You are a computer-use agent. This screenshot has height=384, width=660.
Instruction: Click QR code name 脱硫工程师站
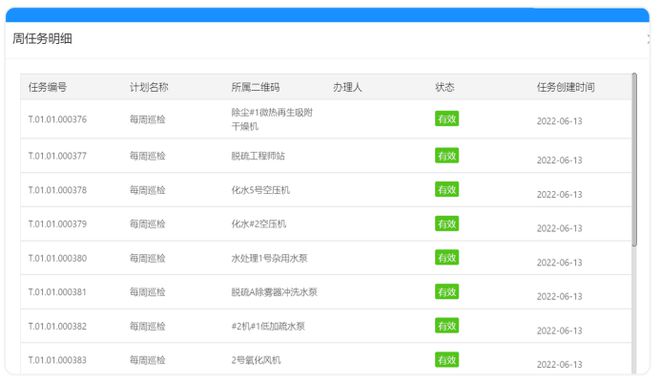258,156
